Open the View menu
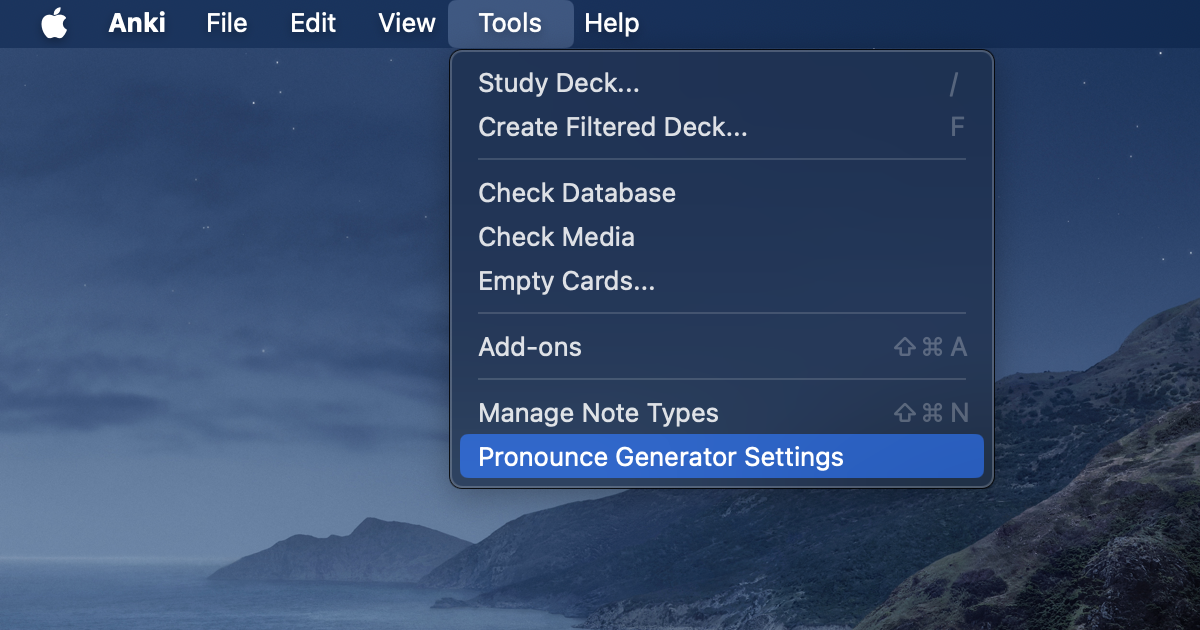Screen dimensions: 1200x630 point(406,23)
